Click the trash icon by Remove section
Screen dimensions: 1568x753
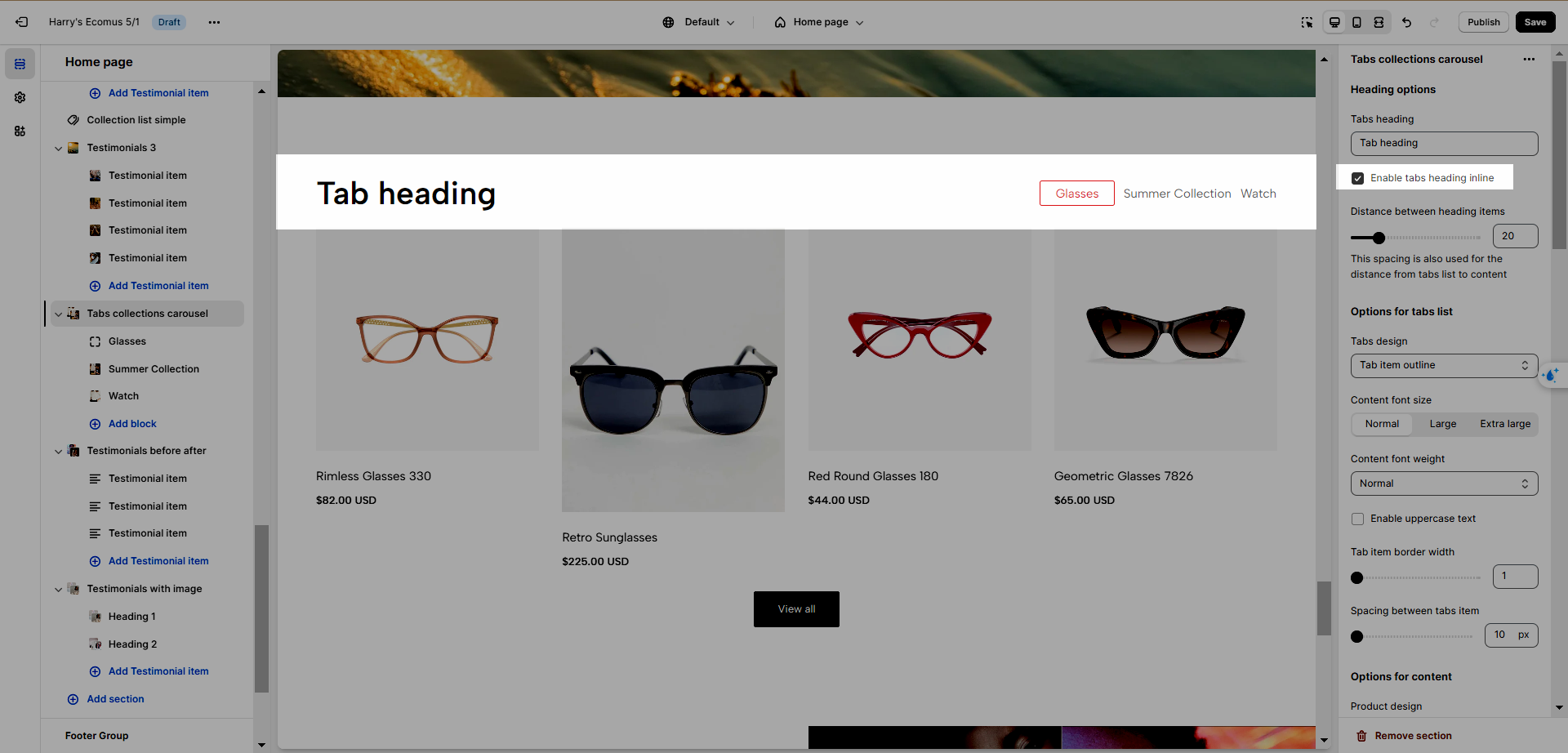[1361, 736]
